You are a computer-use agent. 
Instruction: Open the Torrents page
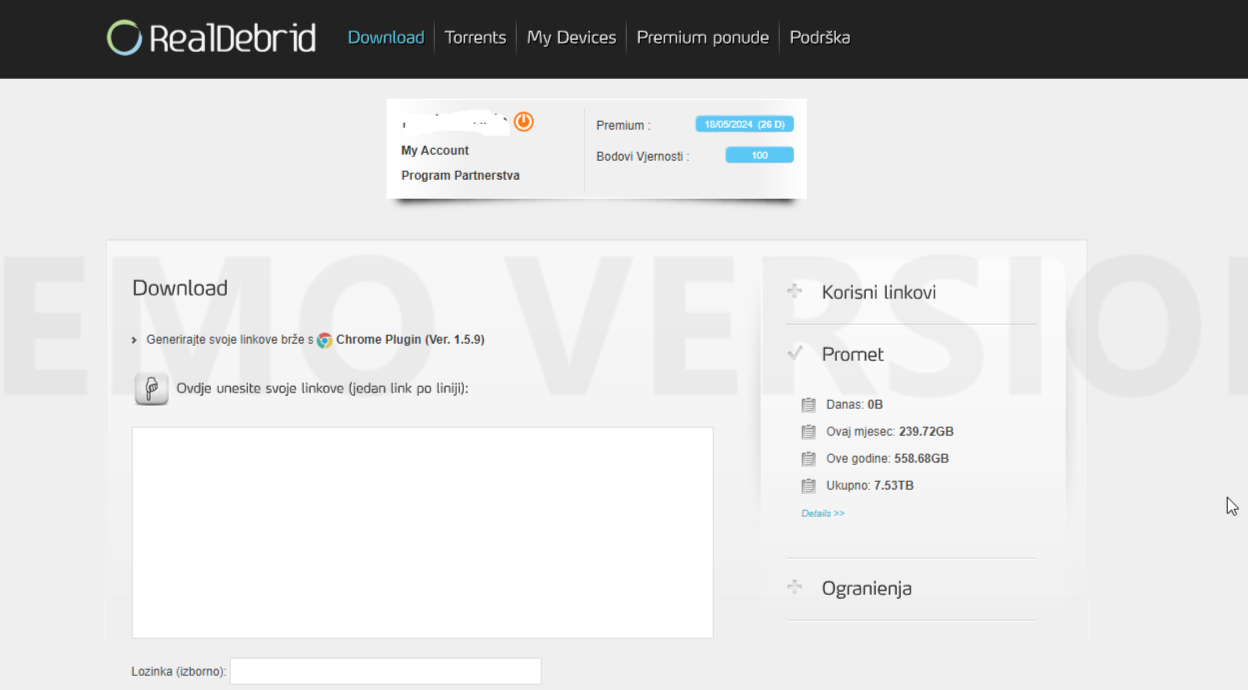click(x=475, y=38)
